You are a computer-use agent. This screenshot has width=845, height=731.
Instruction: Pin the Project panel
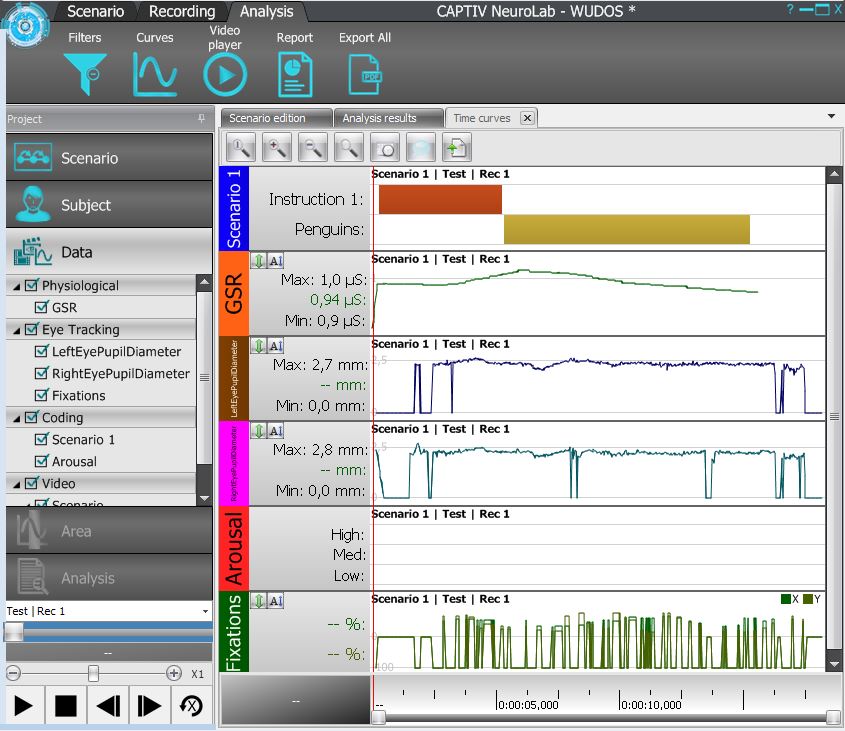(x=201, y=119)
